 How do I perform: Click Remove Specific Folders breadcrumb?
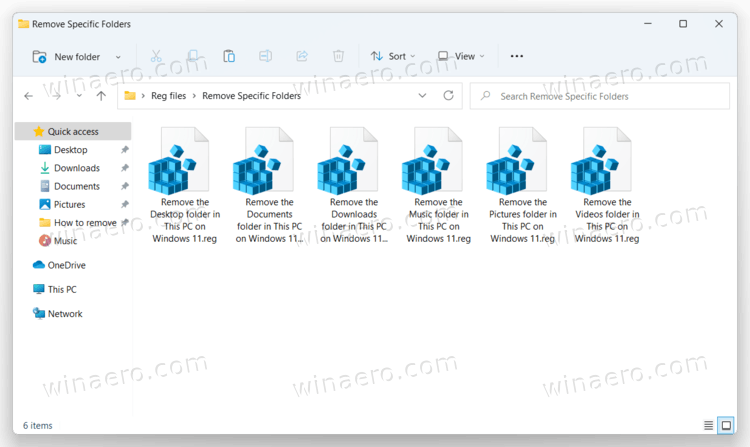point(252,96)
